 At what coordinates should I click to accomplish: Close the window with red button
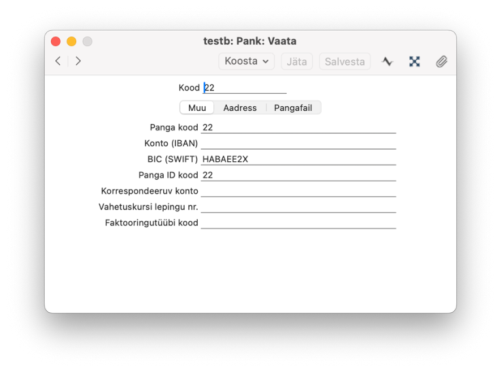(x=56, y=41)
